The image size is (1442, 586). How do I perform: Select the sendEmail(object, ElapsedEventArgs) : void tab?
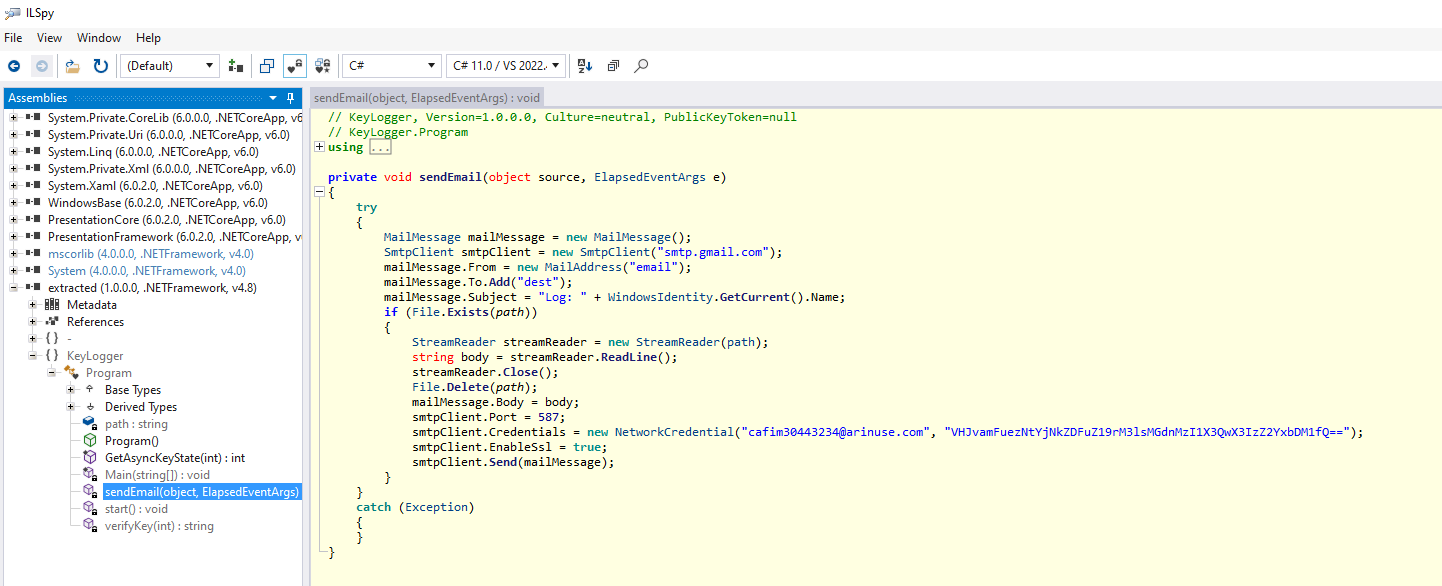pyautogui.click(x=427, y=98)
